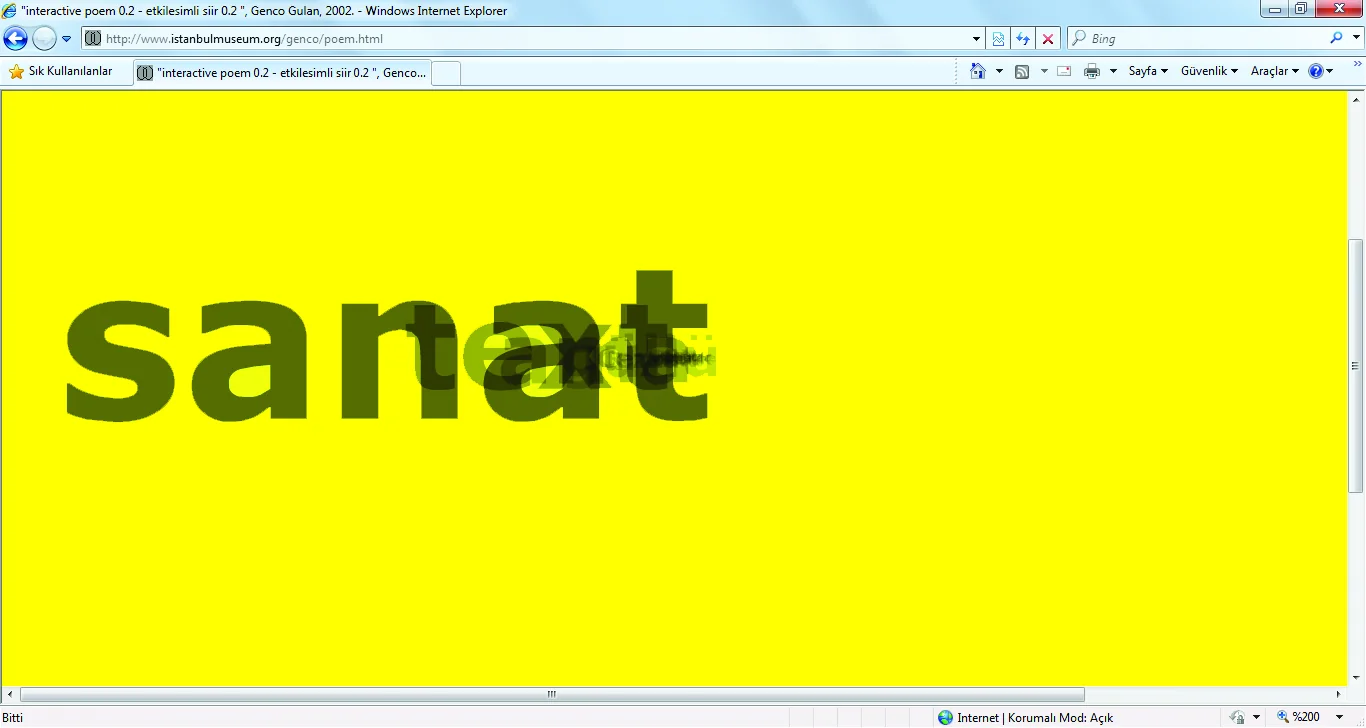Open the Sayfa menu
Image resolution: width=1366 pixels, height=728 pixels.
[x=1148, y=72]
